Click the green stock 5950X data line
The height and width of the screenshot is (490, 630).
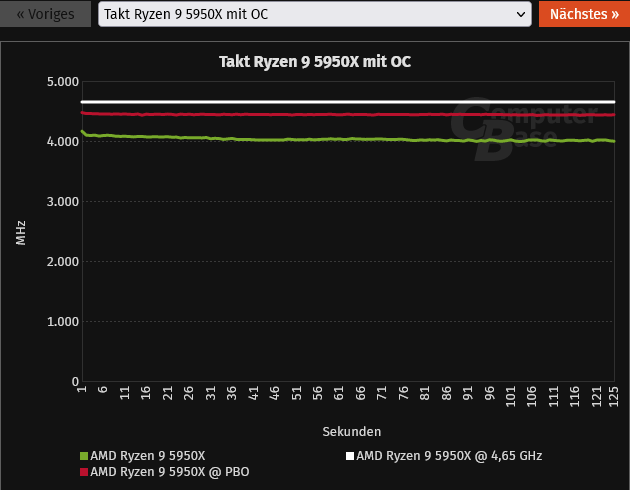348,139
